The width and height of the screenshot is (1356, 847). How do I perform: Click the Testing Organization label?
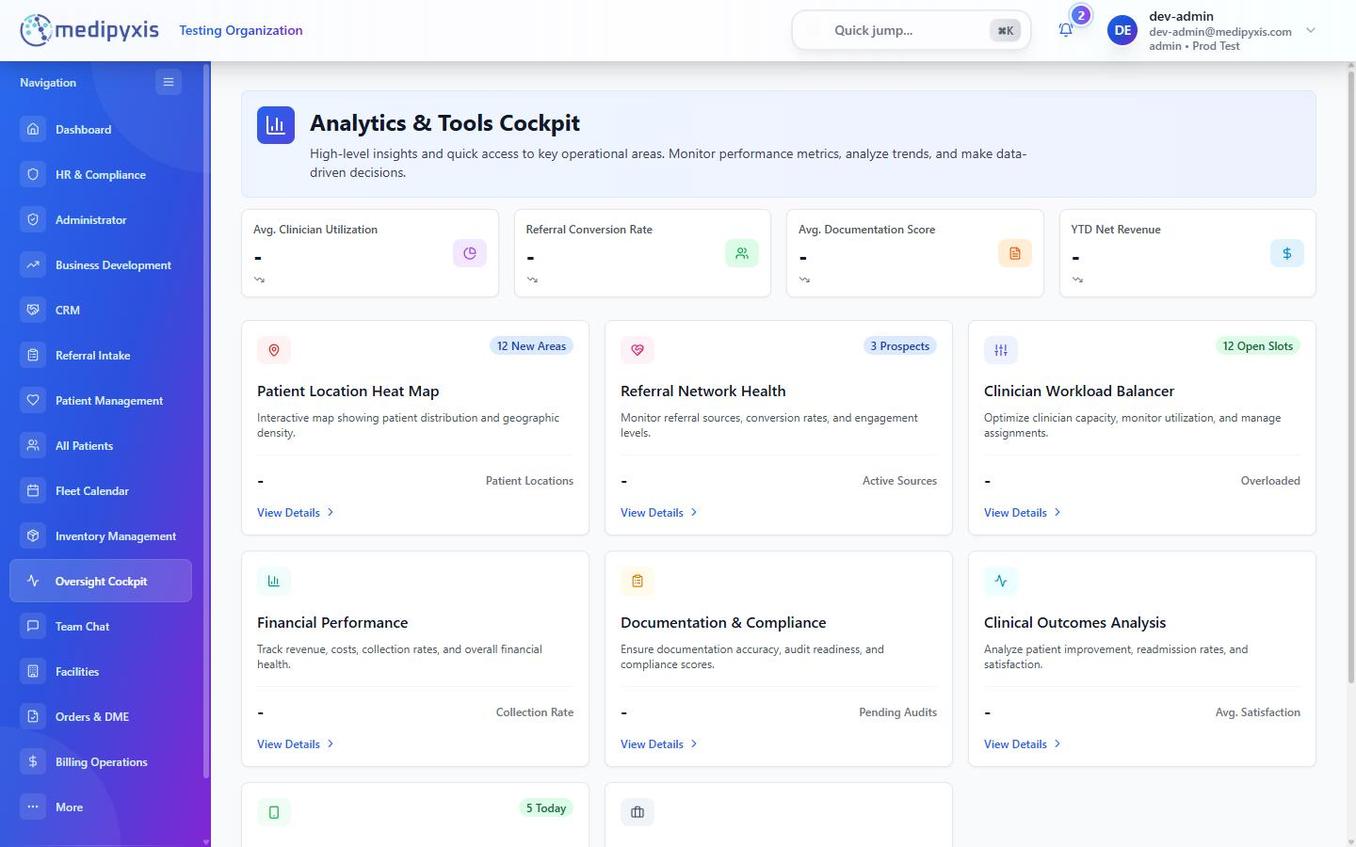coord(241,30)
